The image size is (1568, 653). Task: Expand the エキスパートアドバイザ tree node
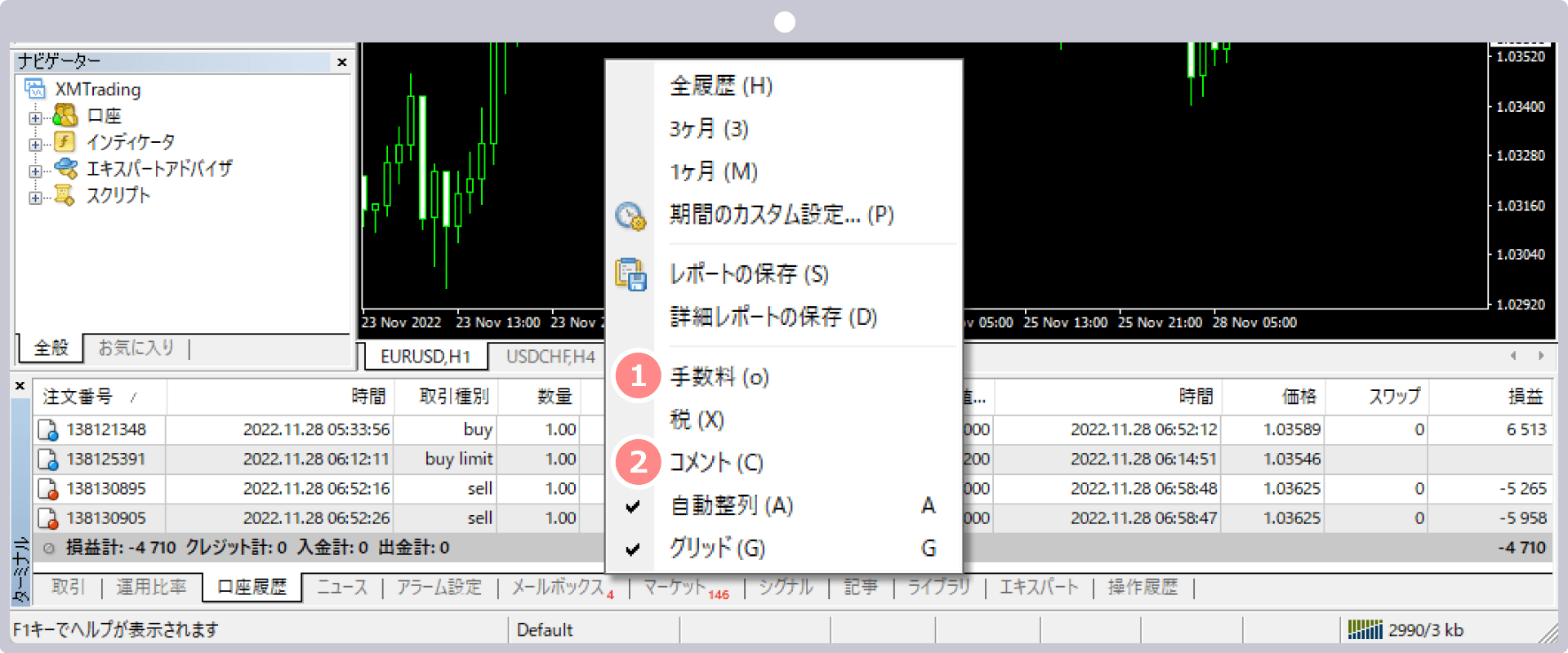click(35, 171)
